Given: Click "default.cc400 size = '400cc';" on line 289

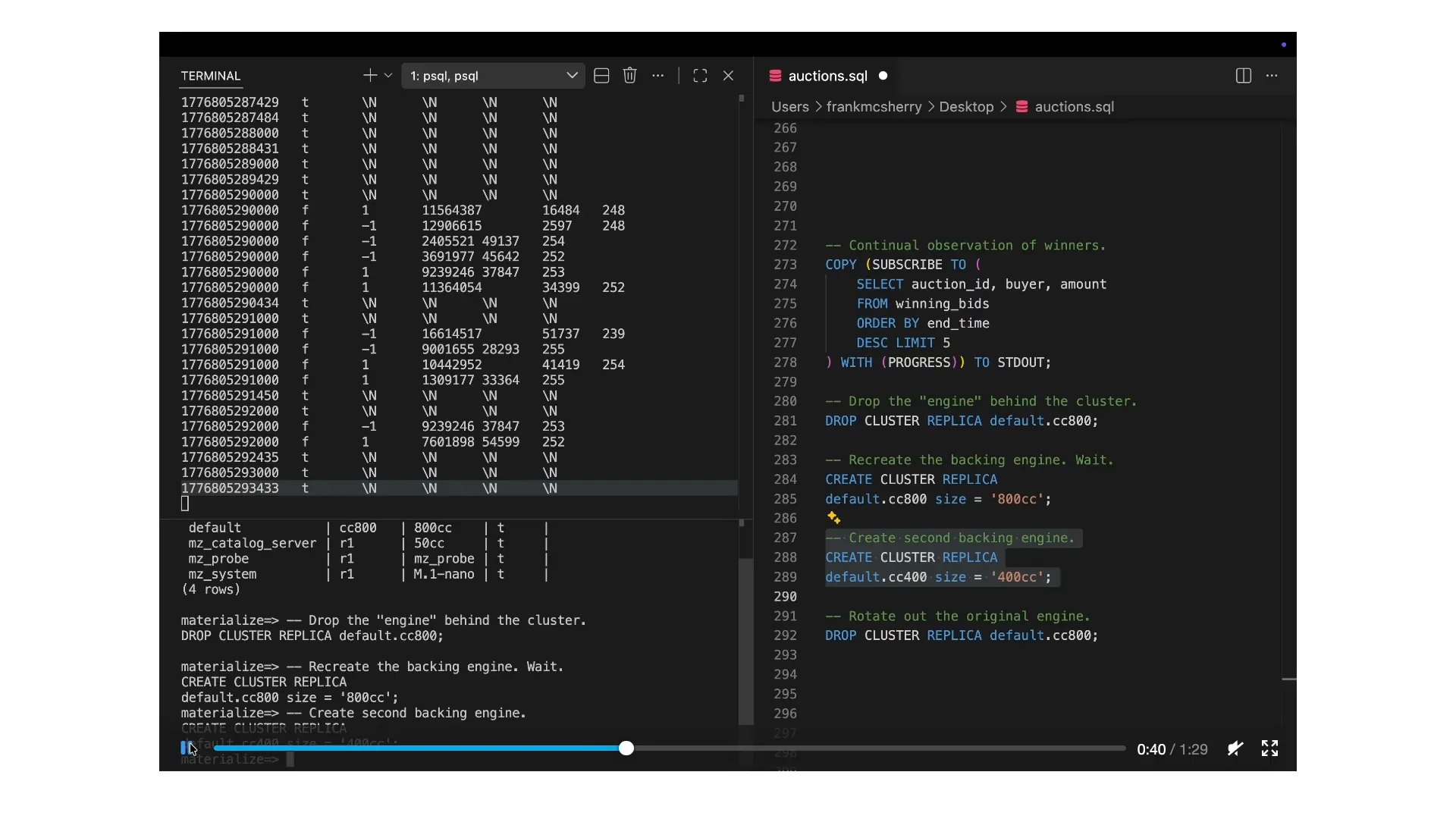Looking at the screenshot, I should pyautogui.click(x=938, y=577).
